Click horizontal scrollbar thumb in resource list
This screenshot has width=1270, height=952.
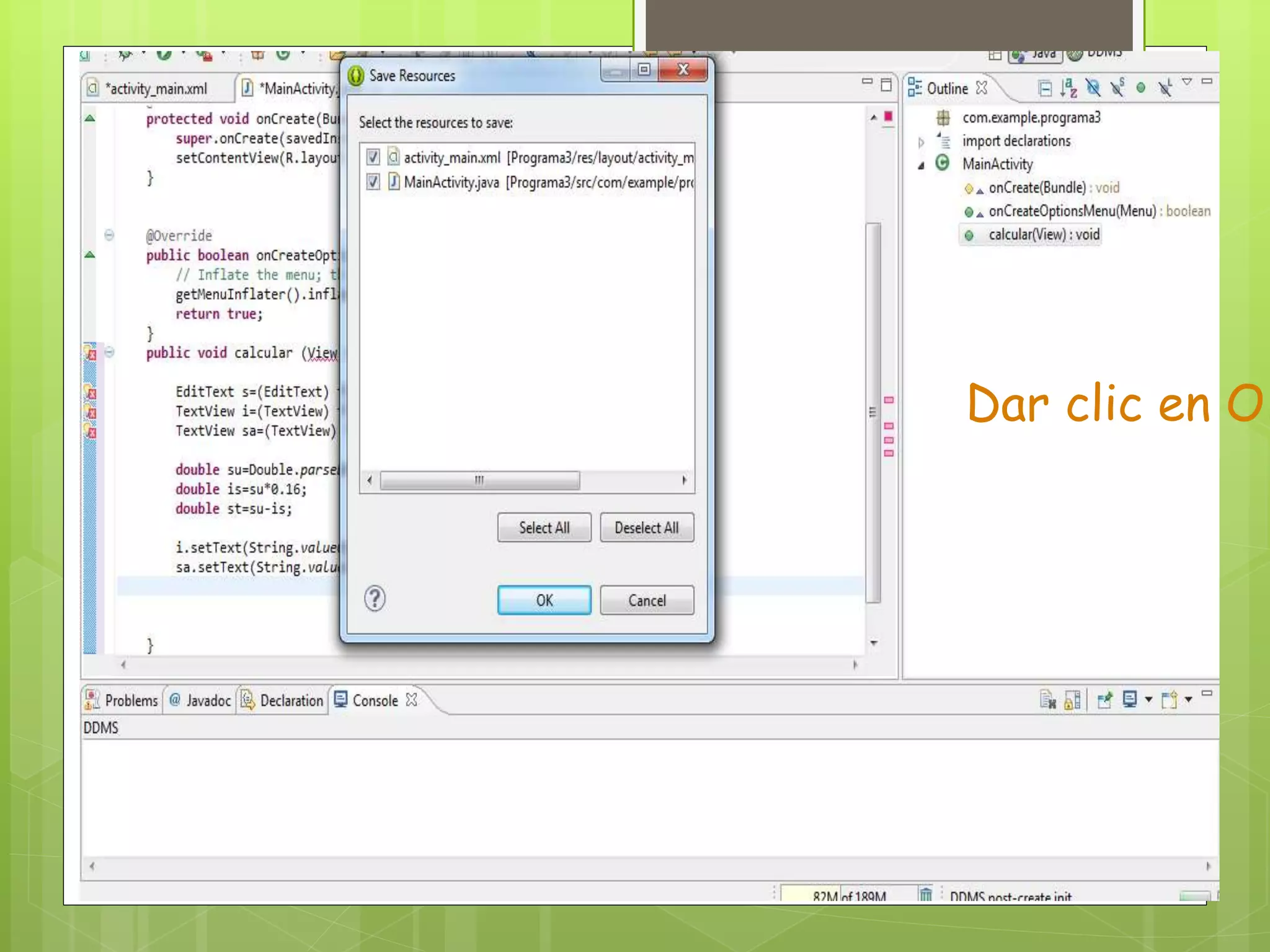click(x=479, y=480)
